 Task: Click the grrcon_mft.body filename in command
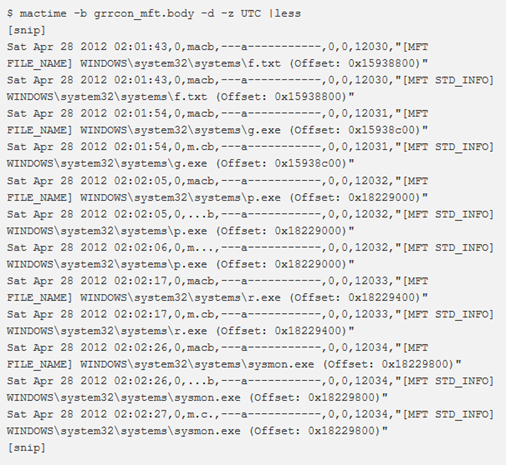coord(144,14)
